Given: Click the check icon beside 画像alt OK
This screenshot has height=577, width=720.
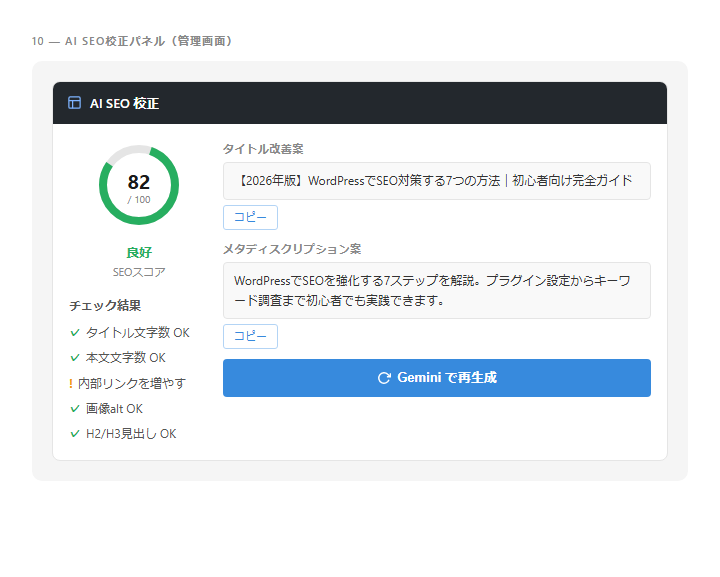Looking at the screenshot, I should tap(75, 409).
